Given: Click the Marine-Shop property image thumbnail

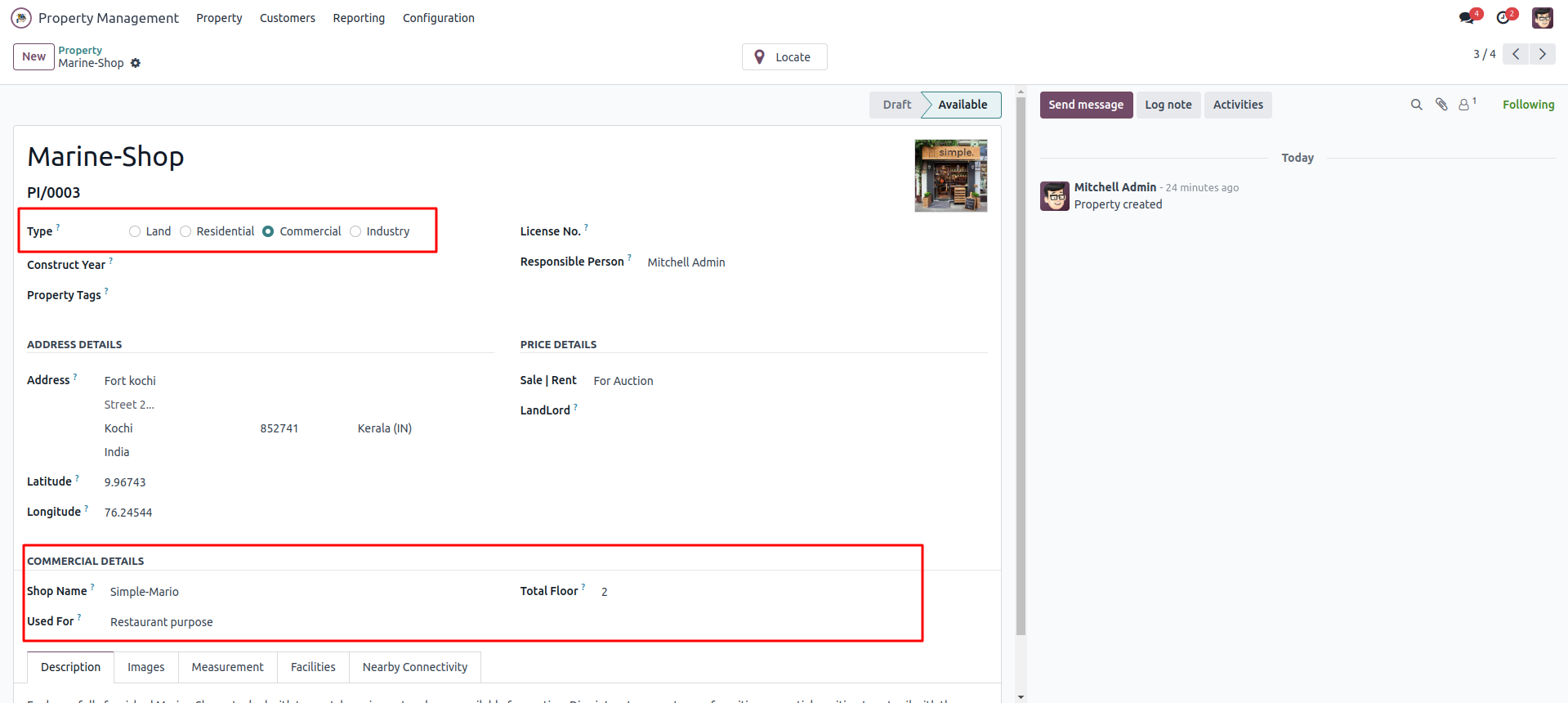Looking at the screenshot, I should (951, 176).
